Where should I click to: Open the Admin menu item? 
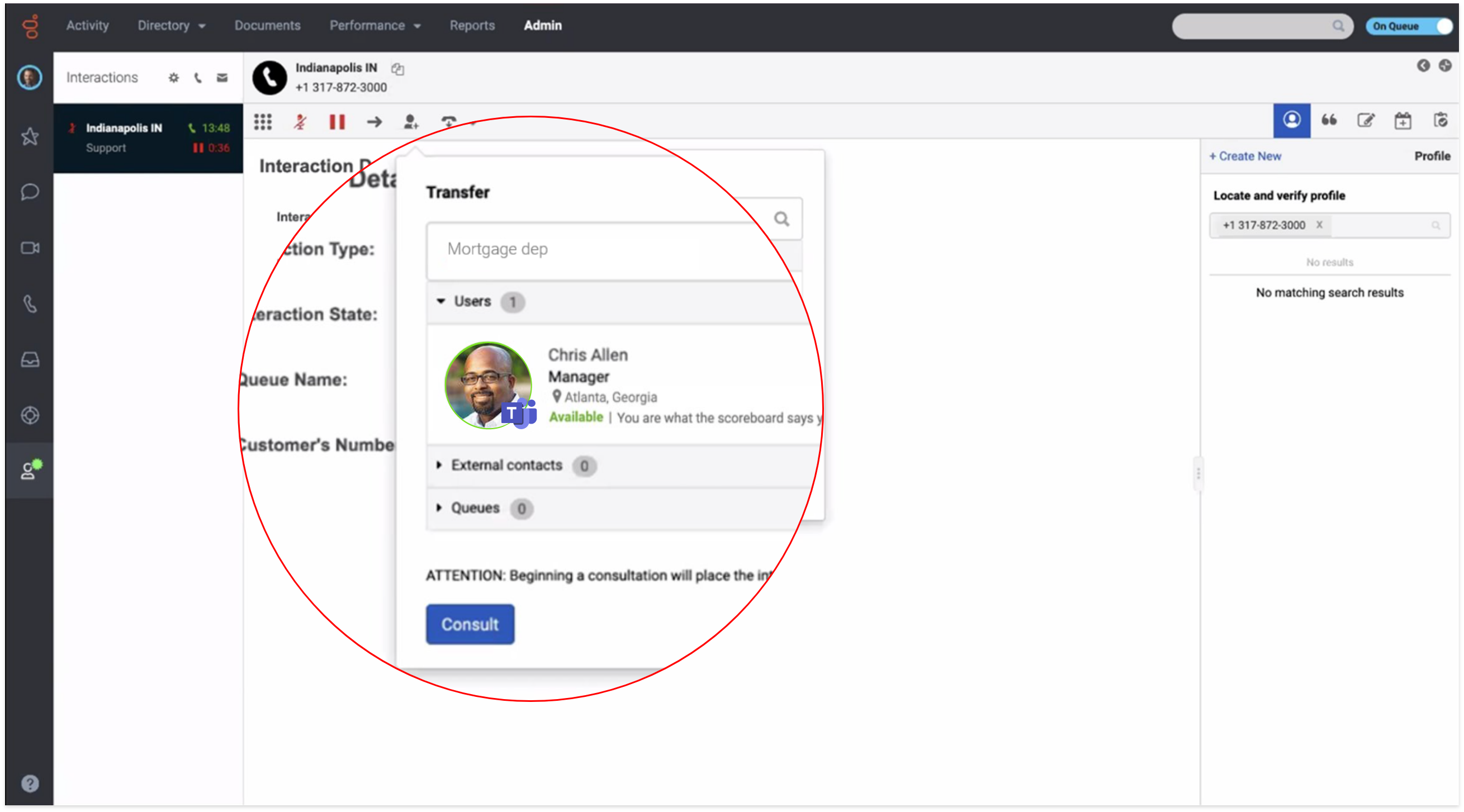pyautogui.click(x=542, y=26)
